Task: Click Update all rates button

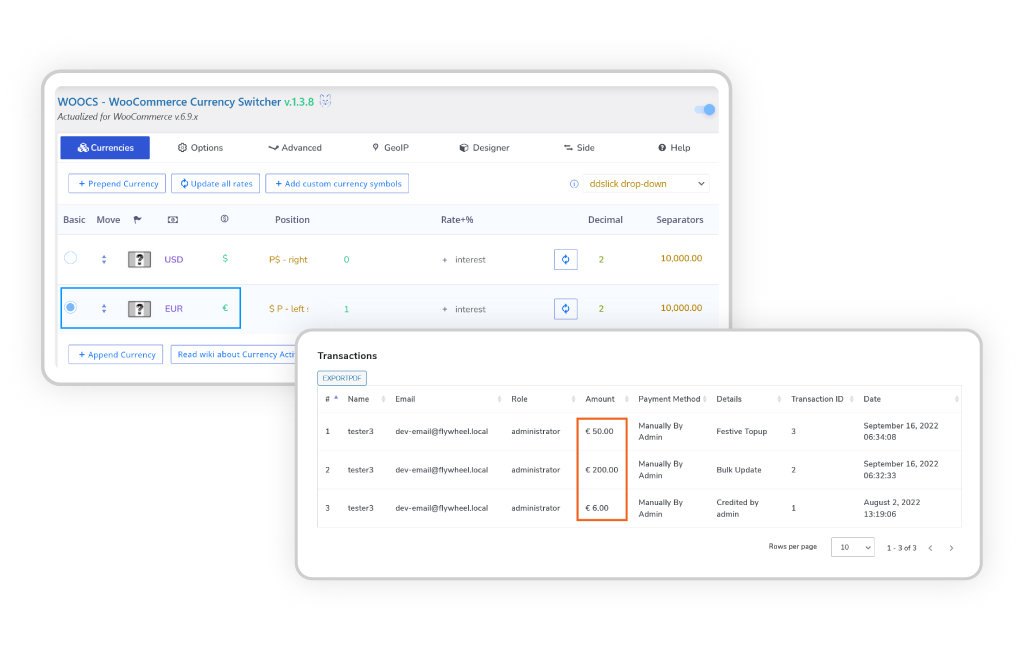Action: coord(216,184)
